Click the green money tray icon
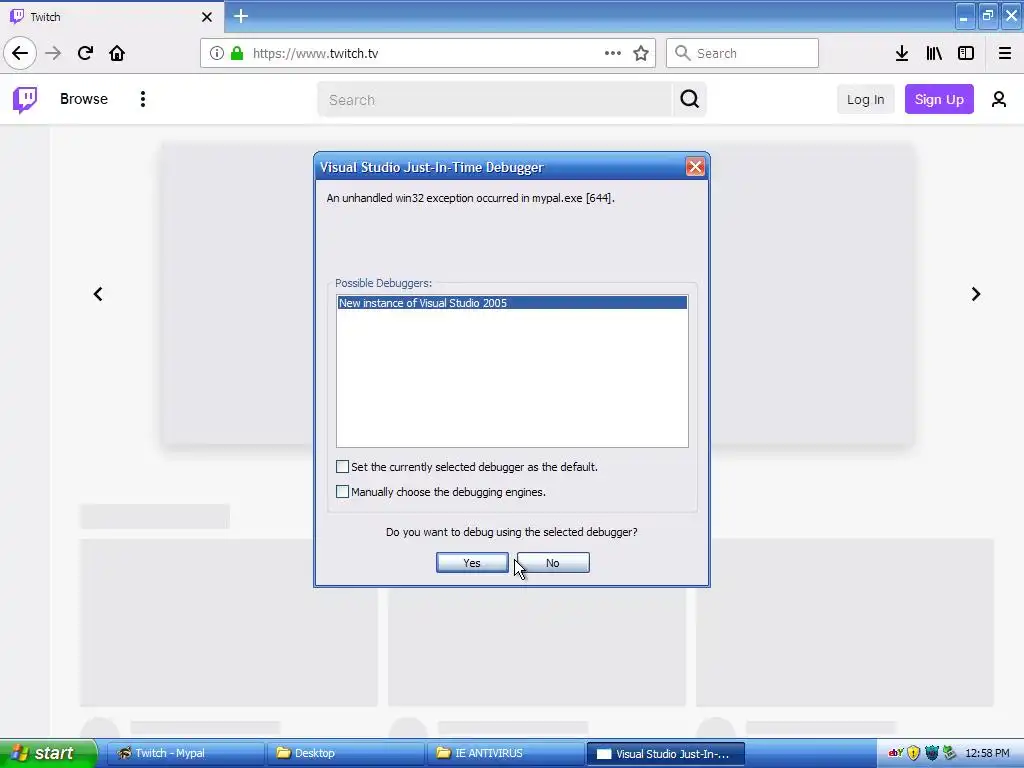The image size is (1024, 768). (950, 753)
